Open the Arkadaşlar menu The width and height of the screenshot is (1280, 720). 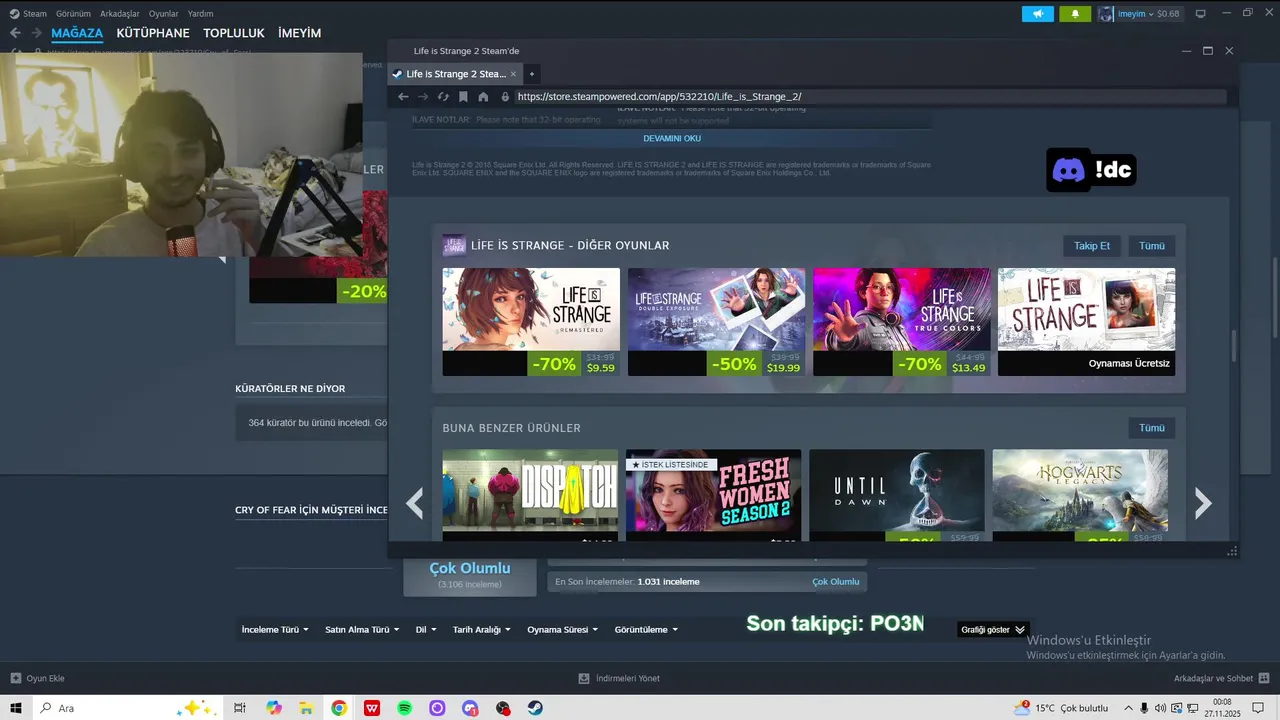(x=120, y=14)
